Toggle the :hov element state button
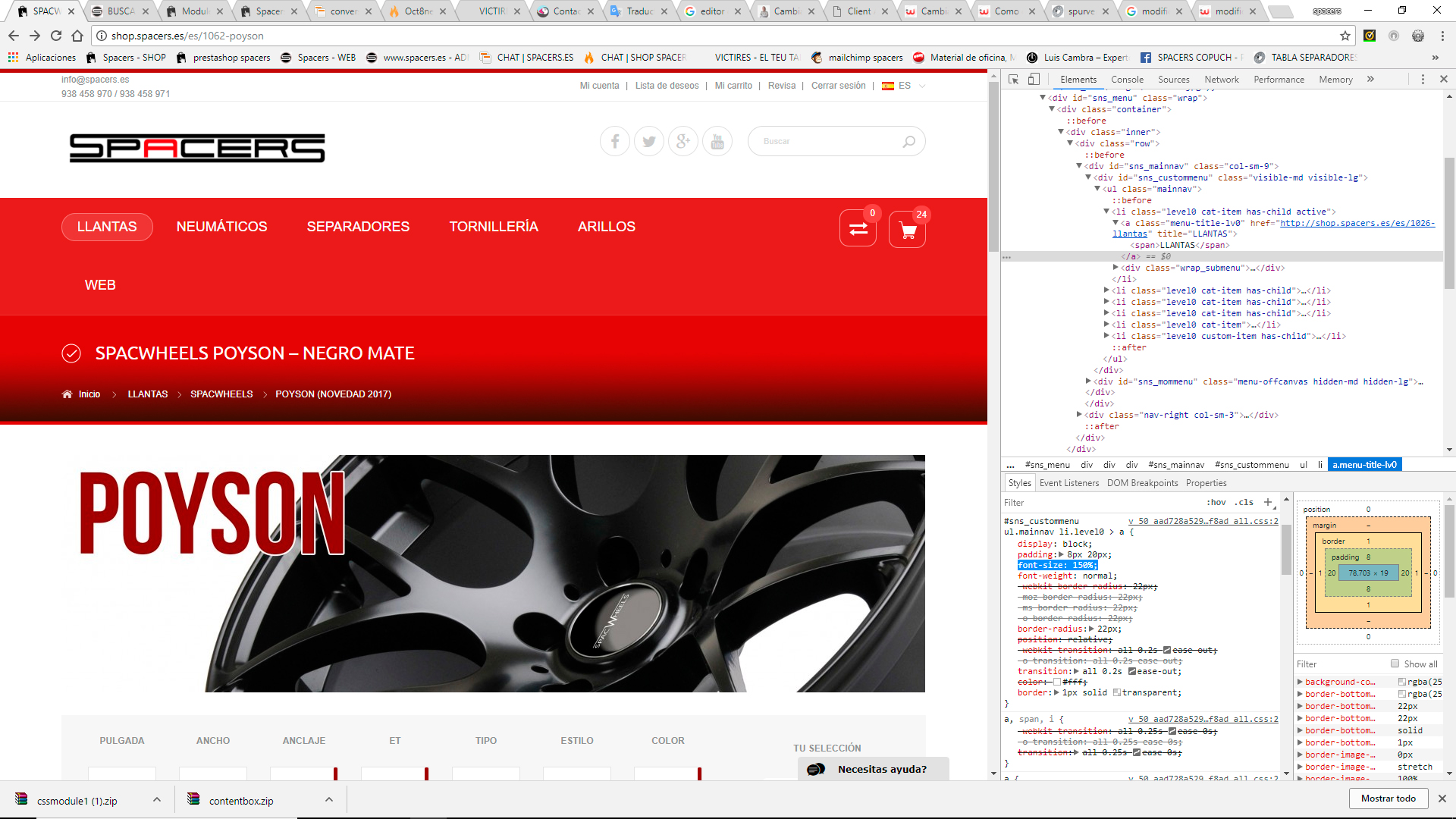Viewport: 1456px width, 819px height. coord(1216,502)
